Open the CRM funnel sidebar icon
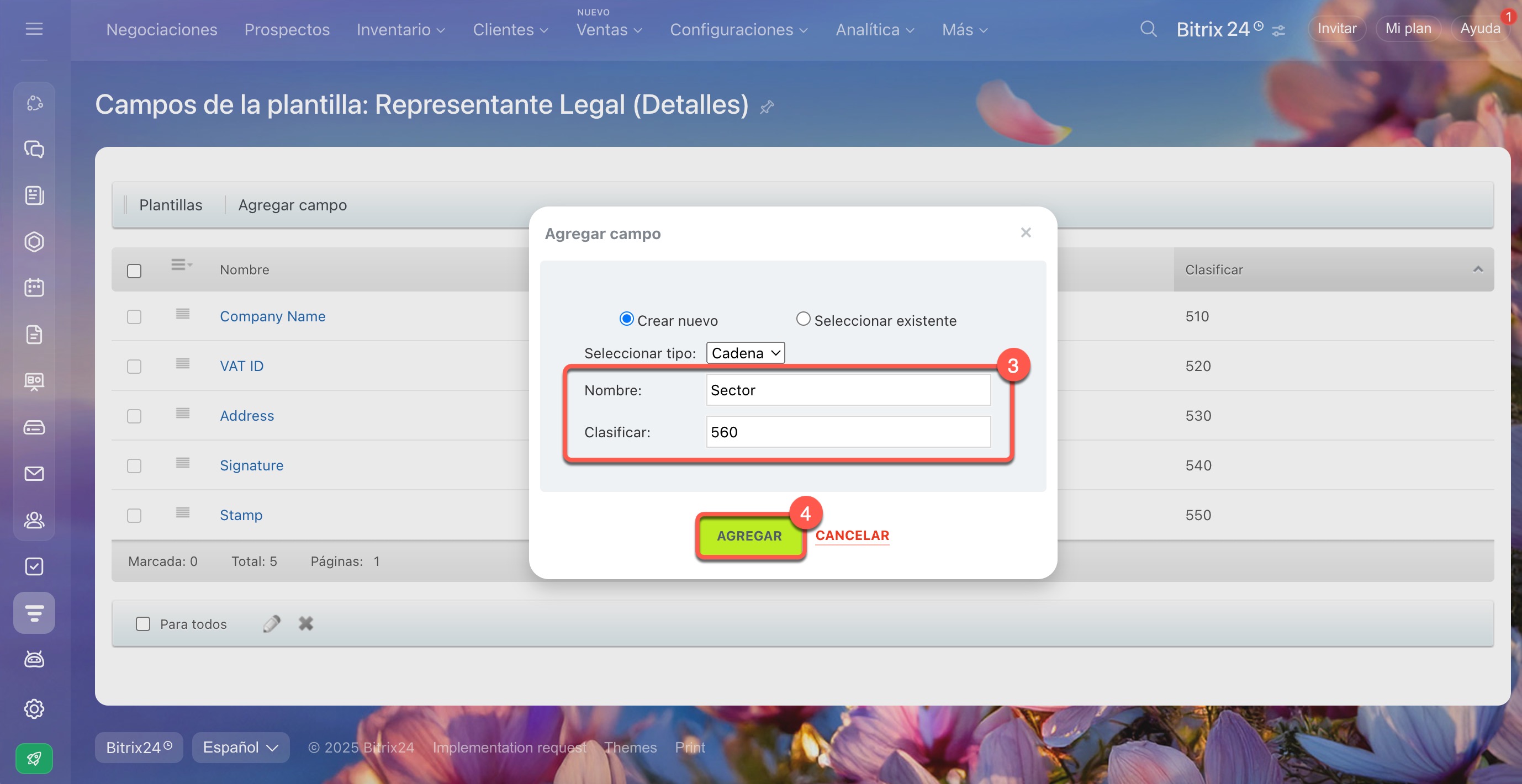This screenshot has width=1522, height=784. [34, 613]
